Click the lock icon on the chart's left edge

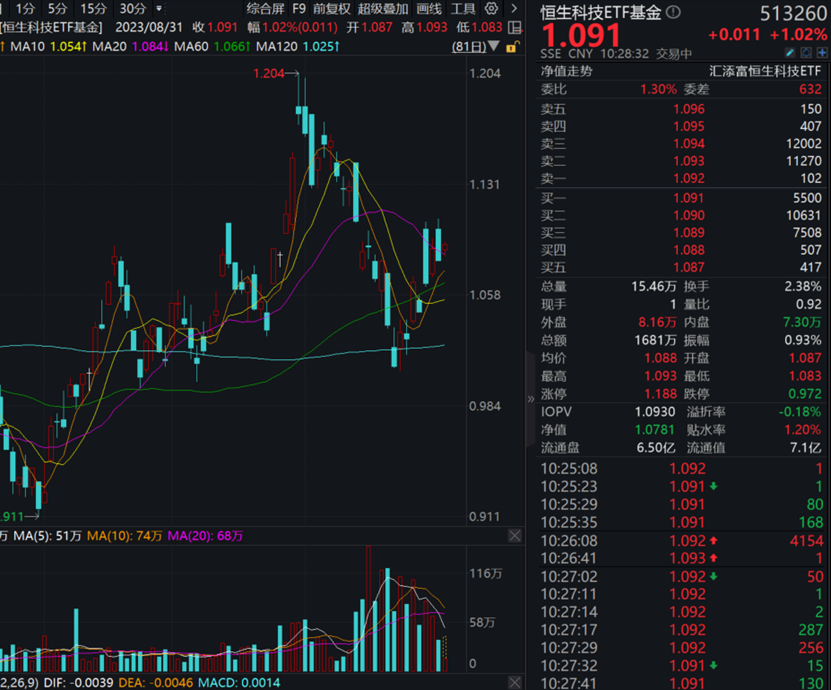point(513,47)
